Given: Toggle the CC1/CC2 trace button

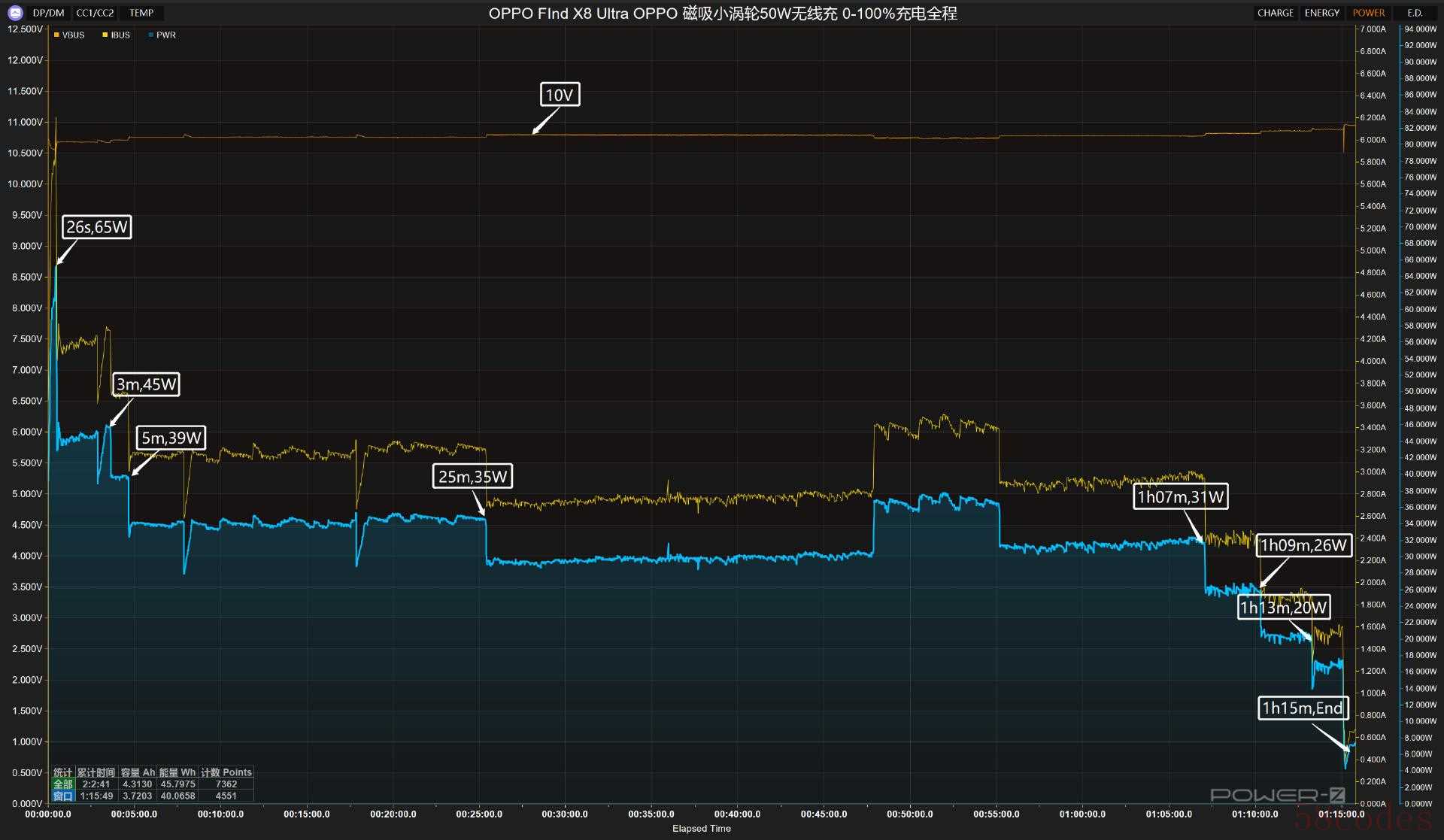Looking at the screenshot, I should 95,13.
